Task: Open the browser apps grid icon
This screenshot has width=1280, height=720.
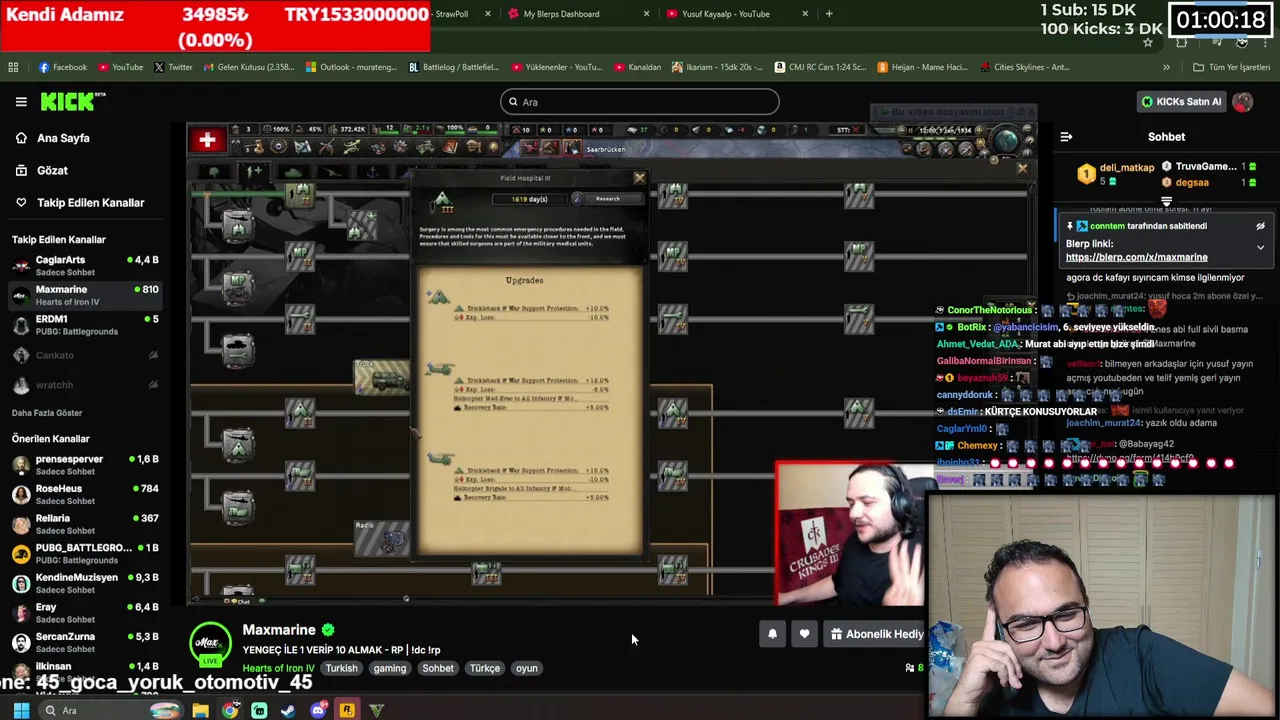Action: [x=13, y=67]
